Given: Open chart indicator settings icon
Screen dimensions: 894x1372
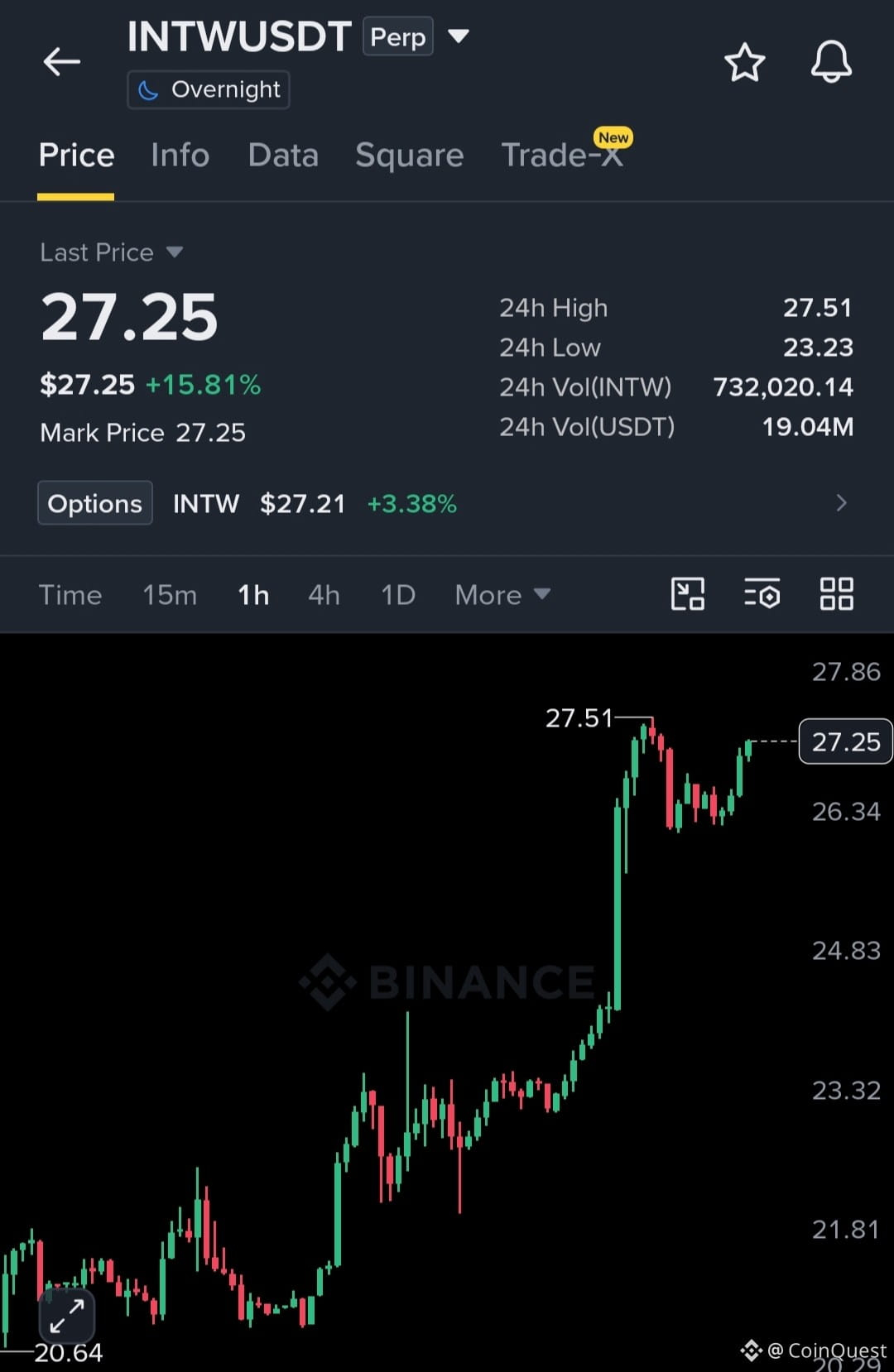Looking at the screenshot, I should click(762, 594).
